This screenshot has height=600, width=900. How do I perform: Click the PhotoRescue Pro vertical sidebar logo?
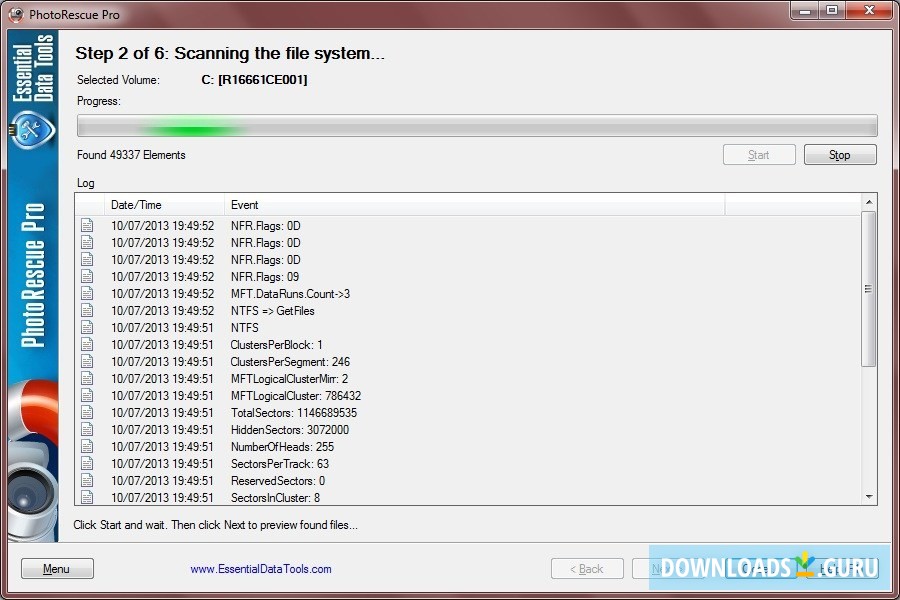tap(30, 290)
